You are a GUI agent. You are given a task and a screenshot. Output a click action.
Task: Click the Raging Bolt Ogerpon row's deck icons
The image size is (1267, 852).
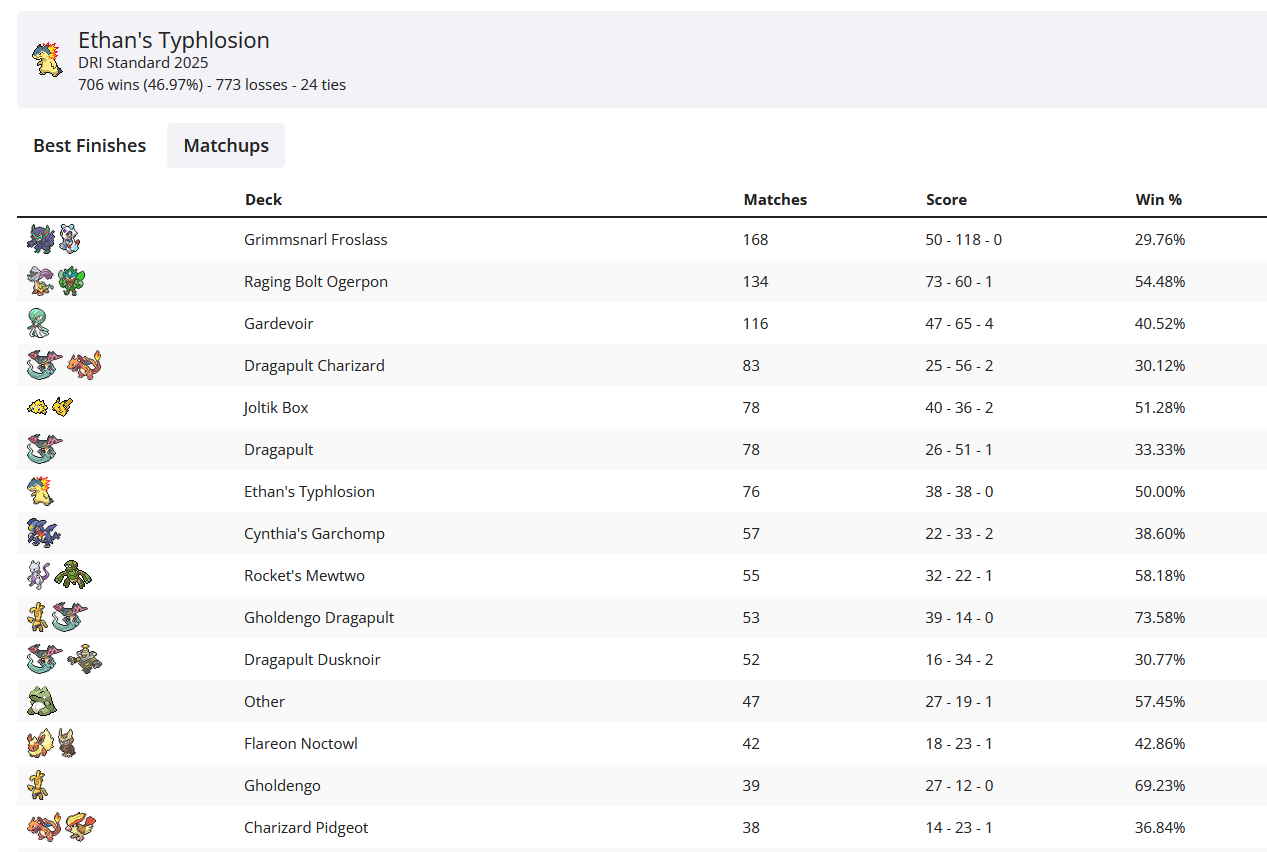[57, 281]
